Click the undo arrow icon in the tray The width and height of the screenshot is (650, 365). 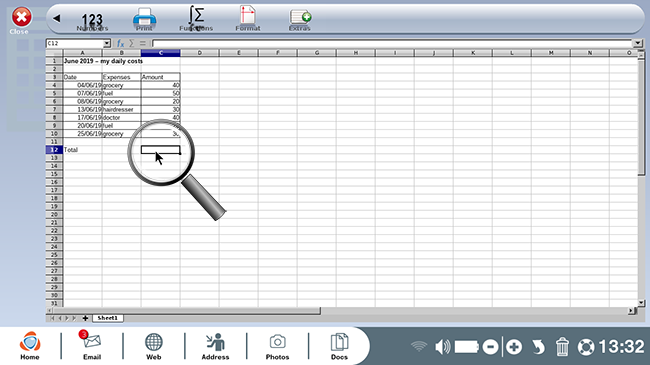538,347
